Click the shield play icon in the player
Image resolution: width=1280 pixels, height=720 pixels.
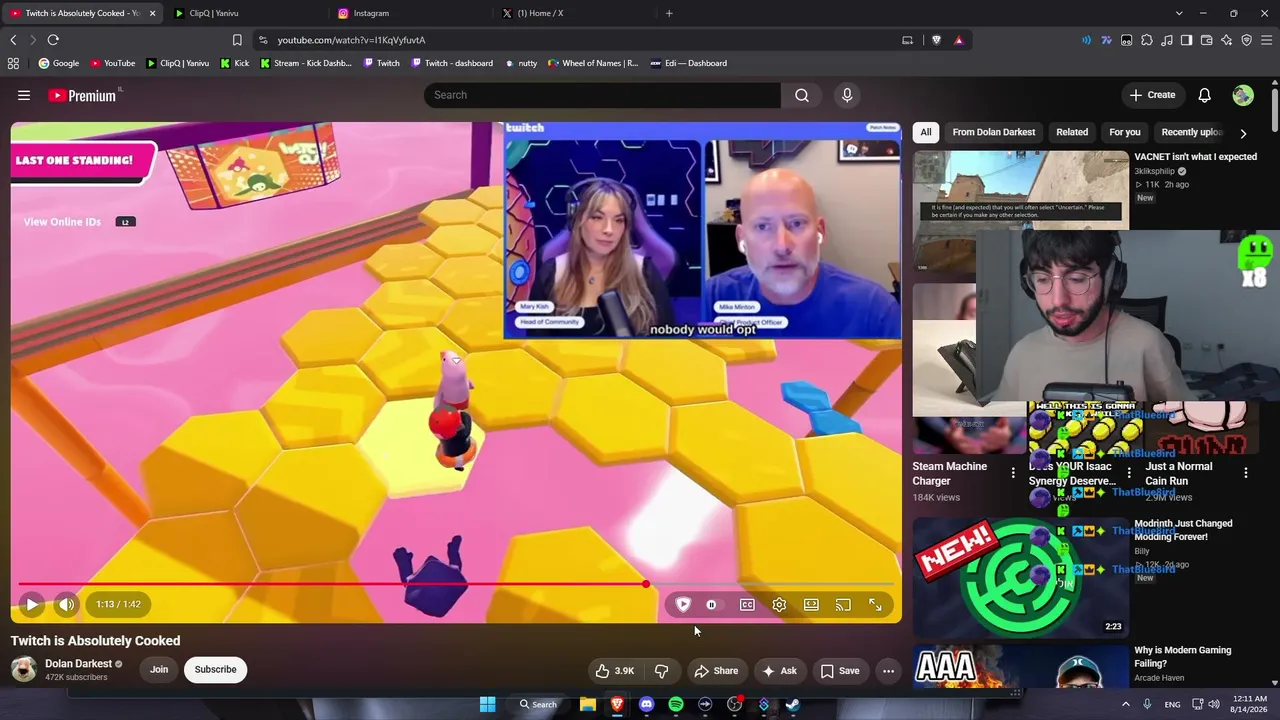click(683, 605)
